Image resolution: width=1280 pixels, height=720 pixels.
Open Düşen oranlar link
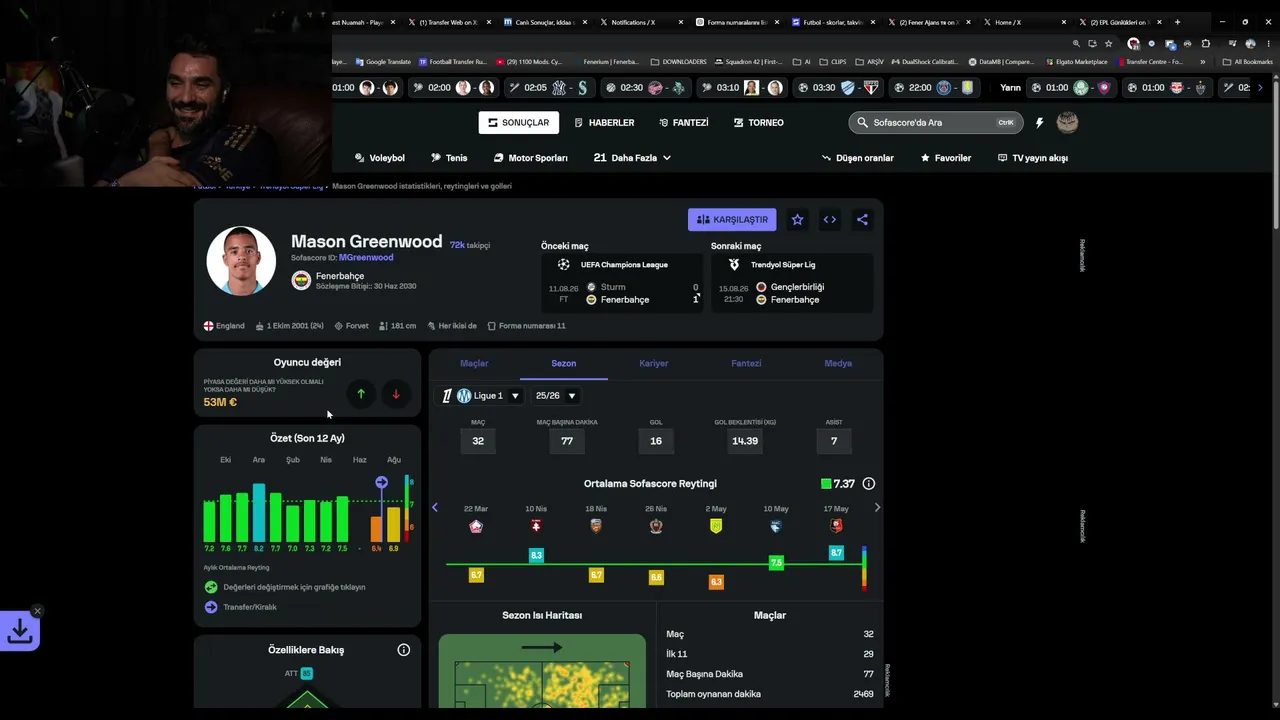(x=857, y=158)
